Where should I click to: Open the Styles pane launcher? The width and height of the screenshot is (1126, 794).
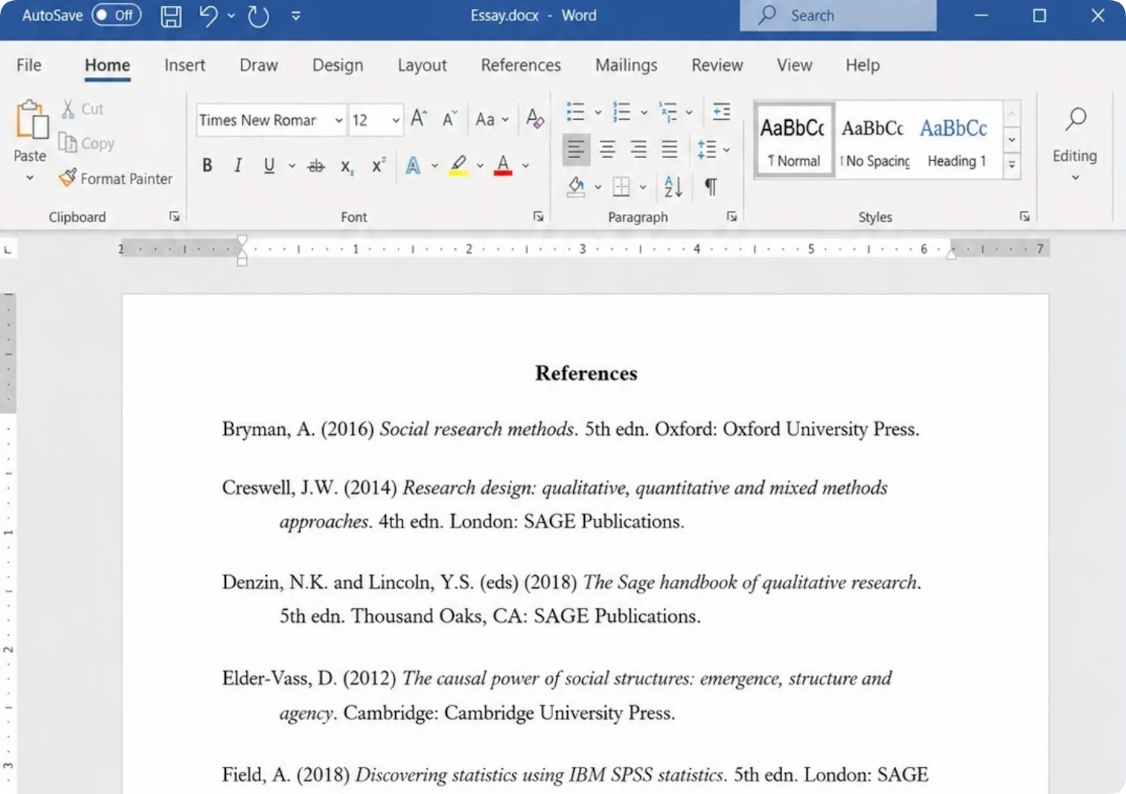click(x=1025, y=216)
